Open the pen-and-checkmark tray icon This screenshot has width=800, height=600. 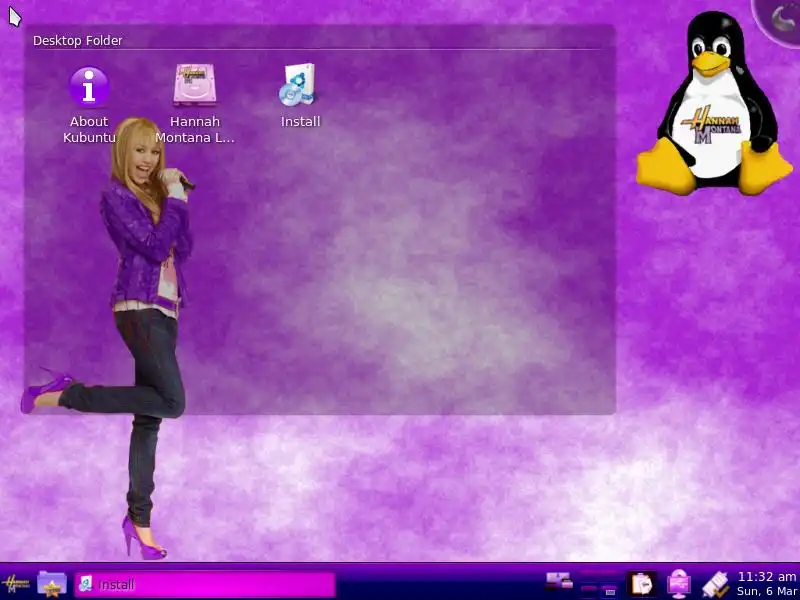(x=716, y=584)
